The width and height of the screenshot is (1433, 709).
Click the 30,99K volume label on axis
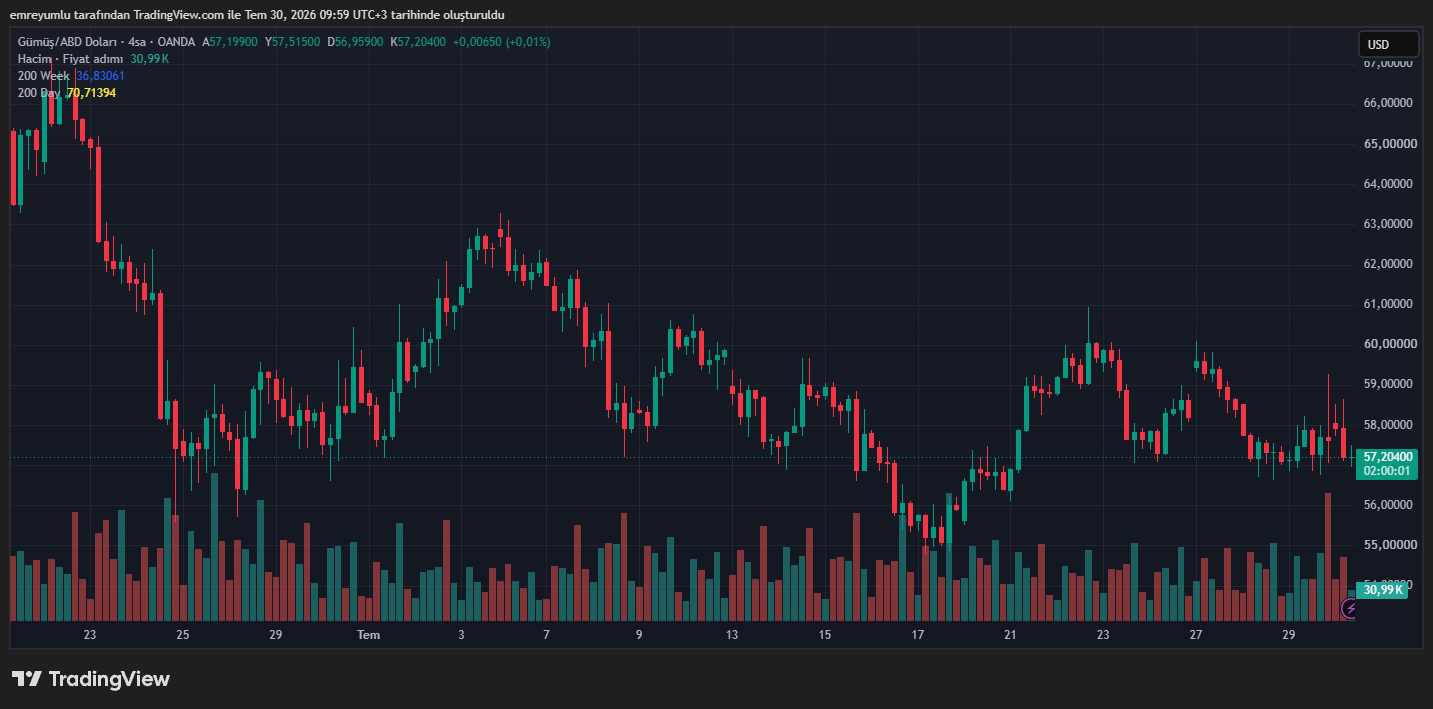(1383, 590)
